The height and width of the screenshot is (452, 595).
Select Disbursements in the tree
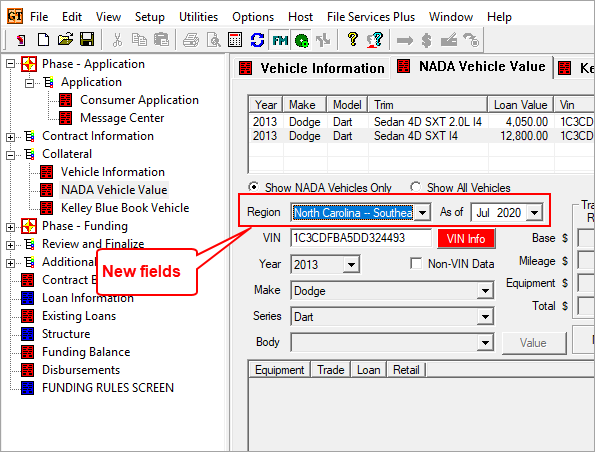[81, 370]
